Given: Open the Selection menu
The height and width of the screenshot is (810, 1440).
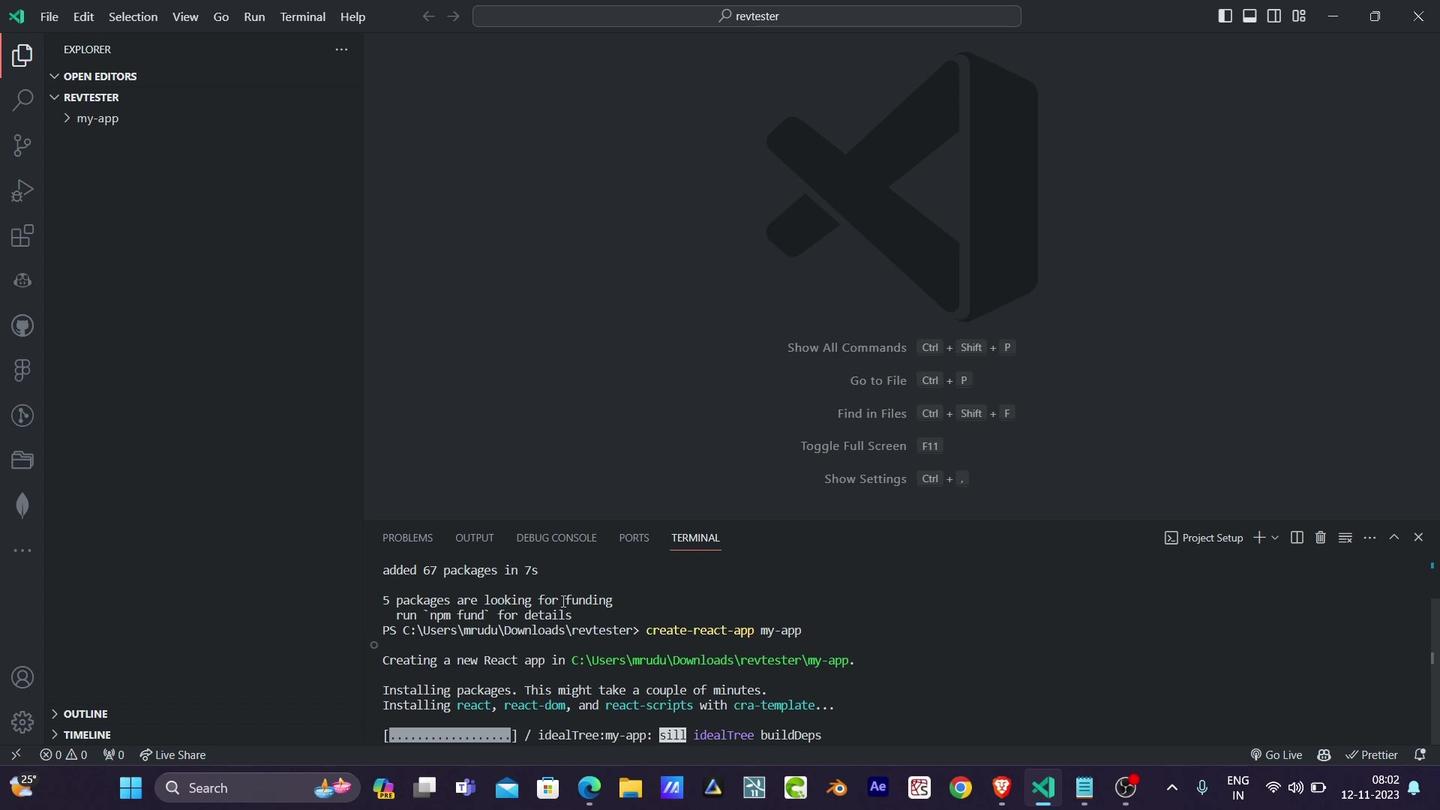Looking at the screenshot, I should pyautogui.click(x=133, y=16).
